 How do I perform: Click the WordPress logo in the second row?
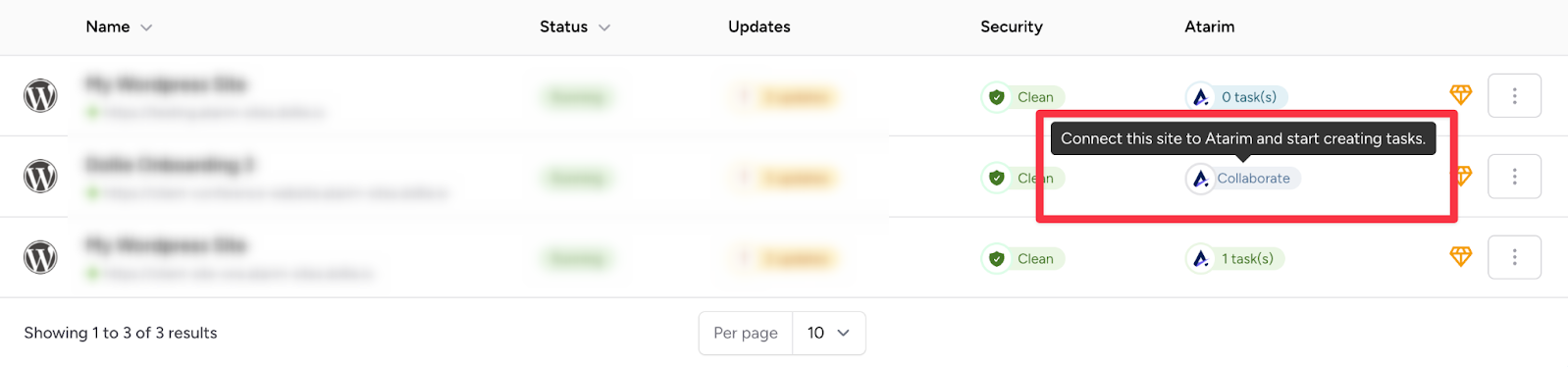40,177
